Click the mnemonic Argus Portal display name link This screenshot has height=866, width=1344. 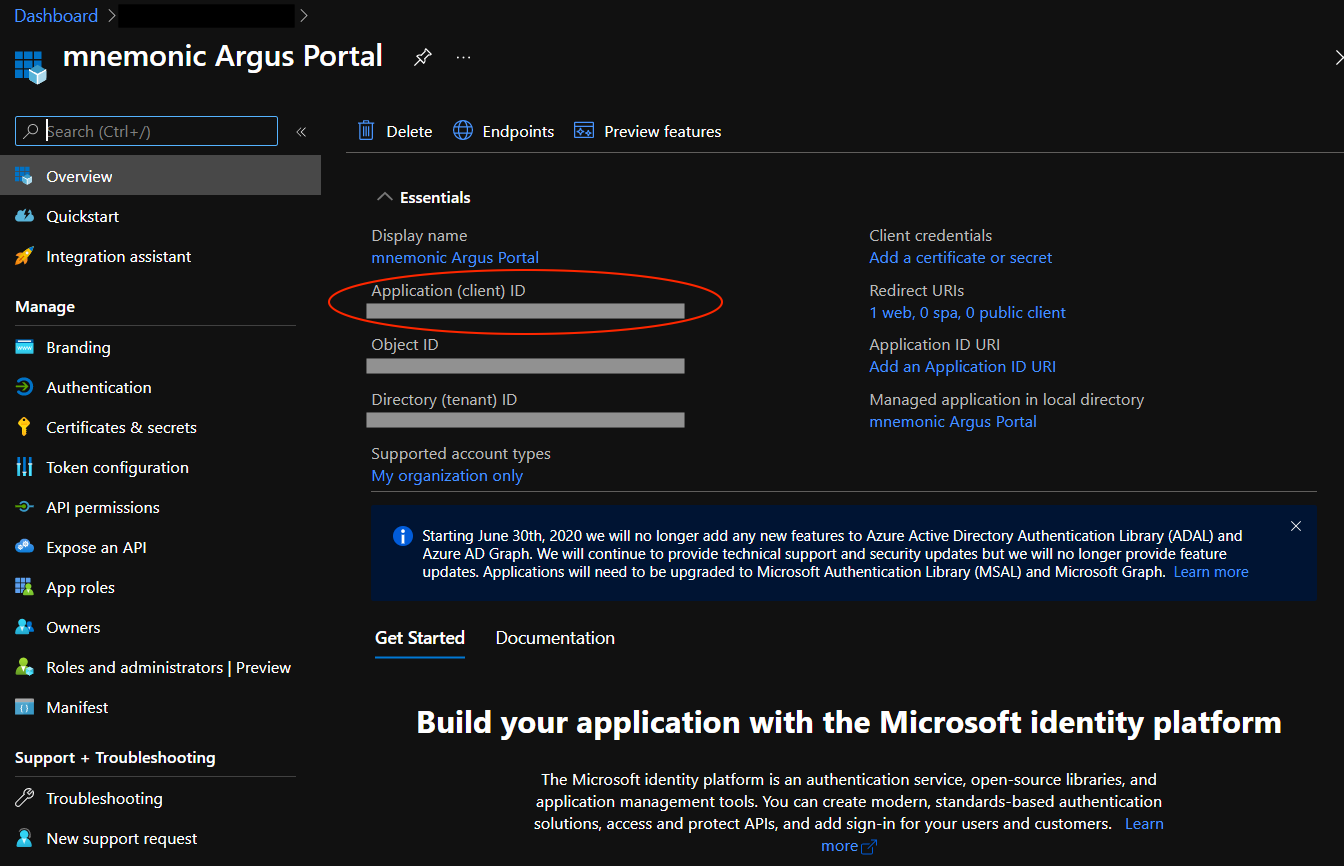tap(455, 257)
